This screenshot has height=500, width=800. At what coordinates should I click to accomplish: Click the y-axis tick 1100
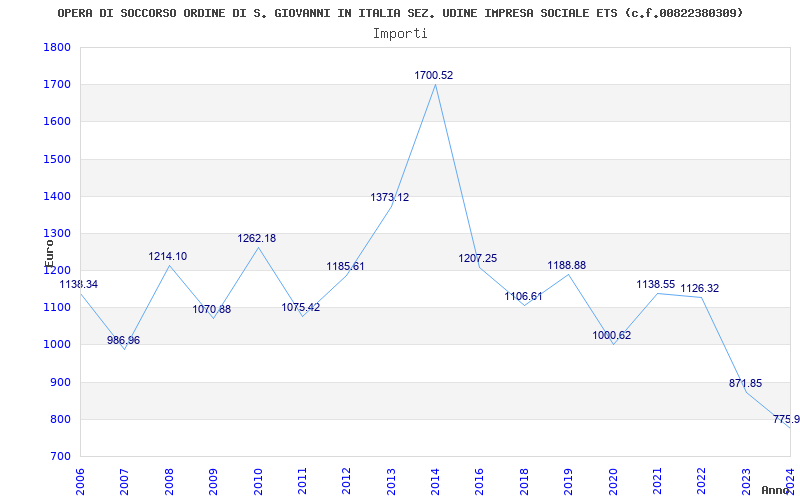click(x=57, y=308)
